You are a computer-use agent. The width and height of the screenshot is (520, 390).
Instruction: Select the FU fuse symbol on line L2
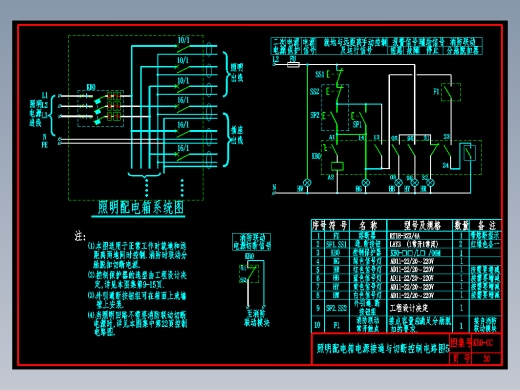[293, 65]
